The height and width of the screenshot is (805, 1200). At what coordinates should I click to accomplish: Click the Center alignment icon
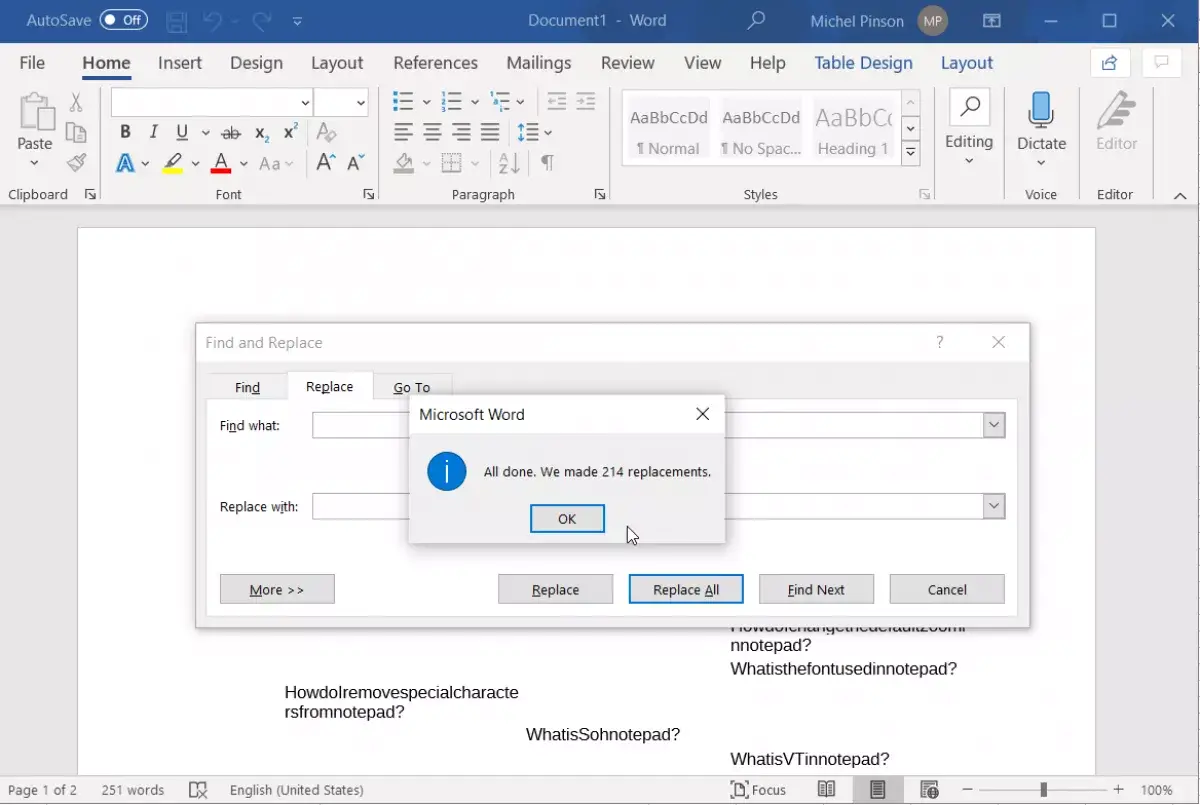tap(432, 132)
